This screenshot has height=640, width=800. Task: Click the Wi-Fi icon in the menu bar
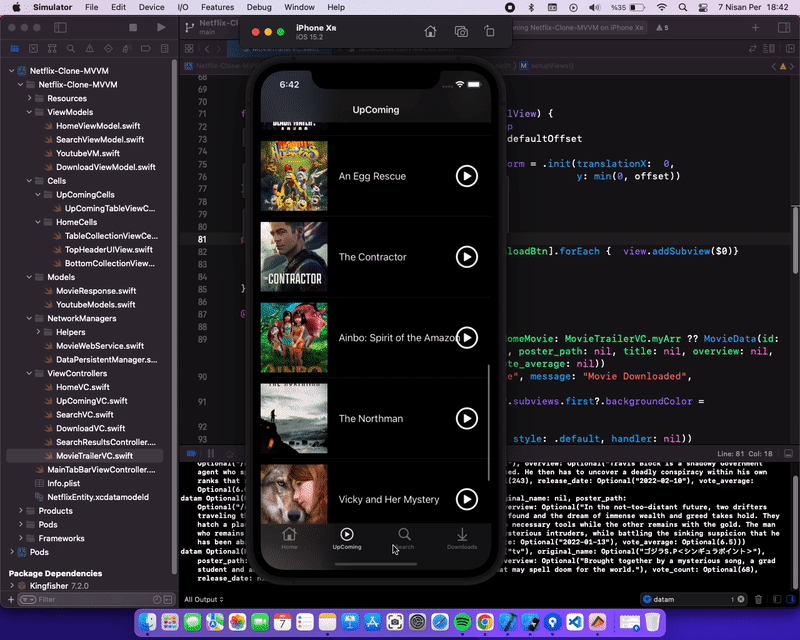[x=661, y=7]
